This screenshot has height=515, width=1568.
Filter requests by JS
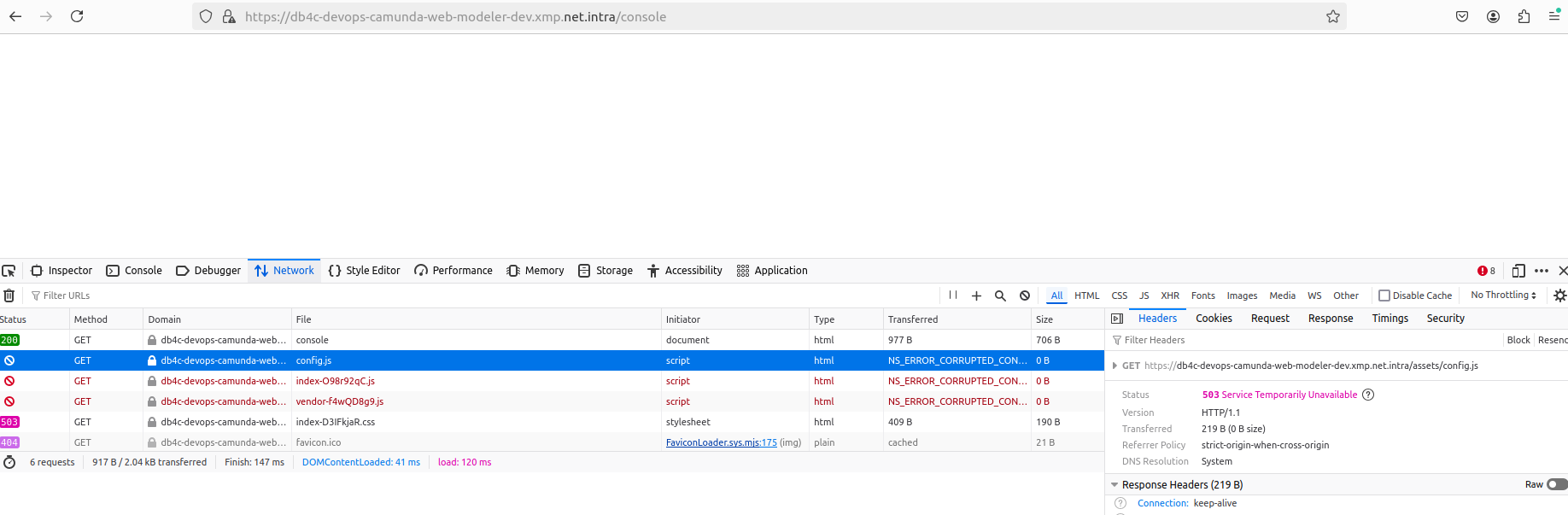(1144, 296)
